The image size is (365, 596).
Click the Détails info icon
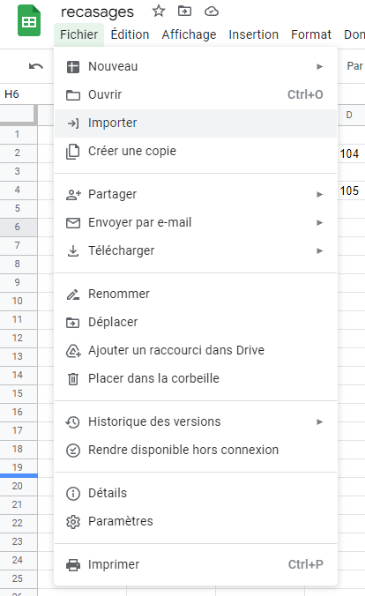pyautogui.click(x=73, y=493)
